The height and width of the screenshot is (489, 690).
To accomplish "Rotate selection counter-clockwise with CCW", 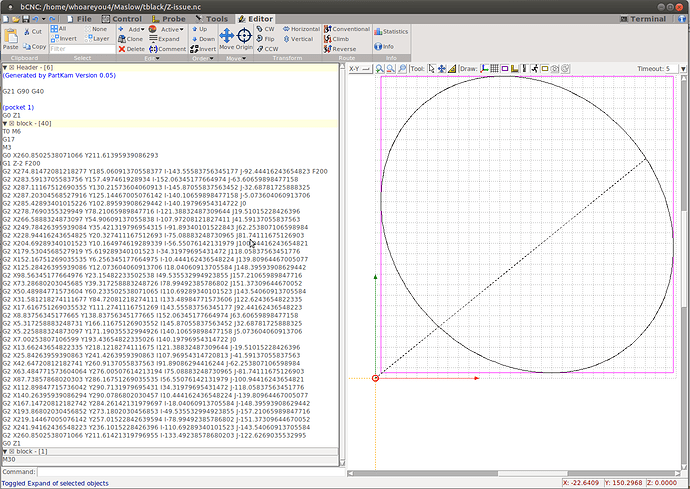I will pos(267,49).
